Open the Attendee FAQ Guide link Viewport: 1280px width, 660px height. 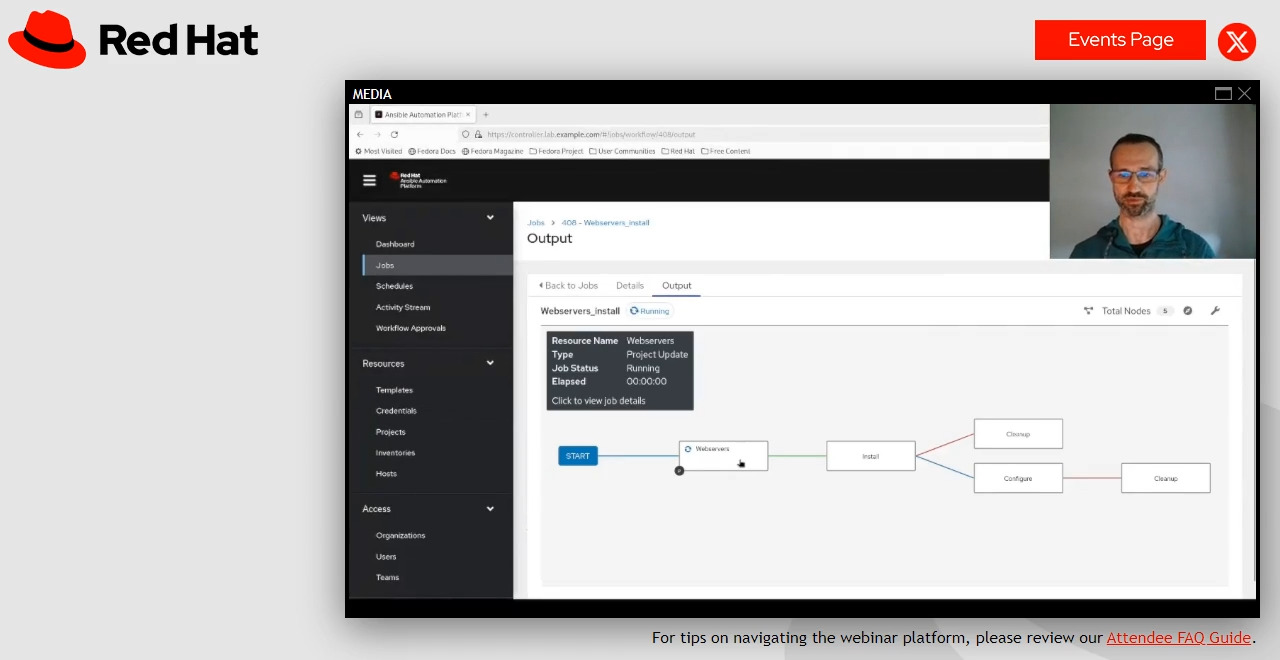coord(1178,638)
